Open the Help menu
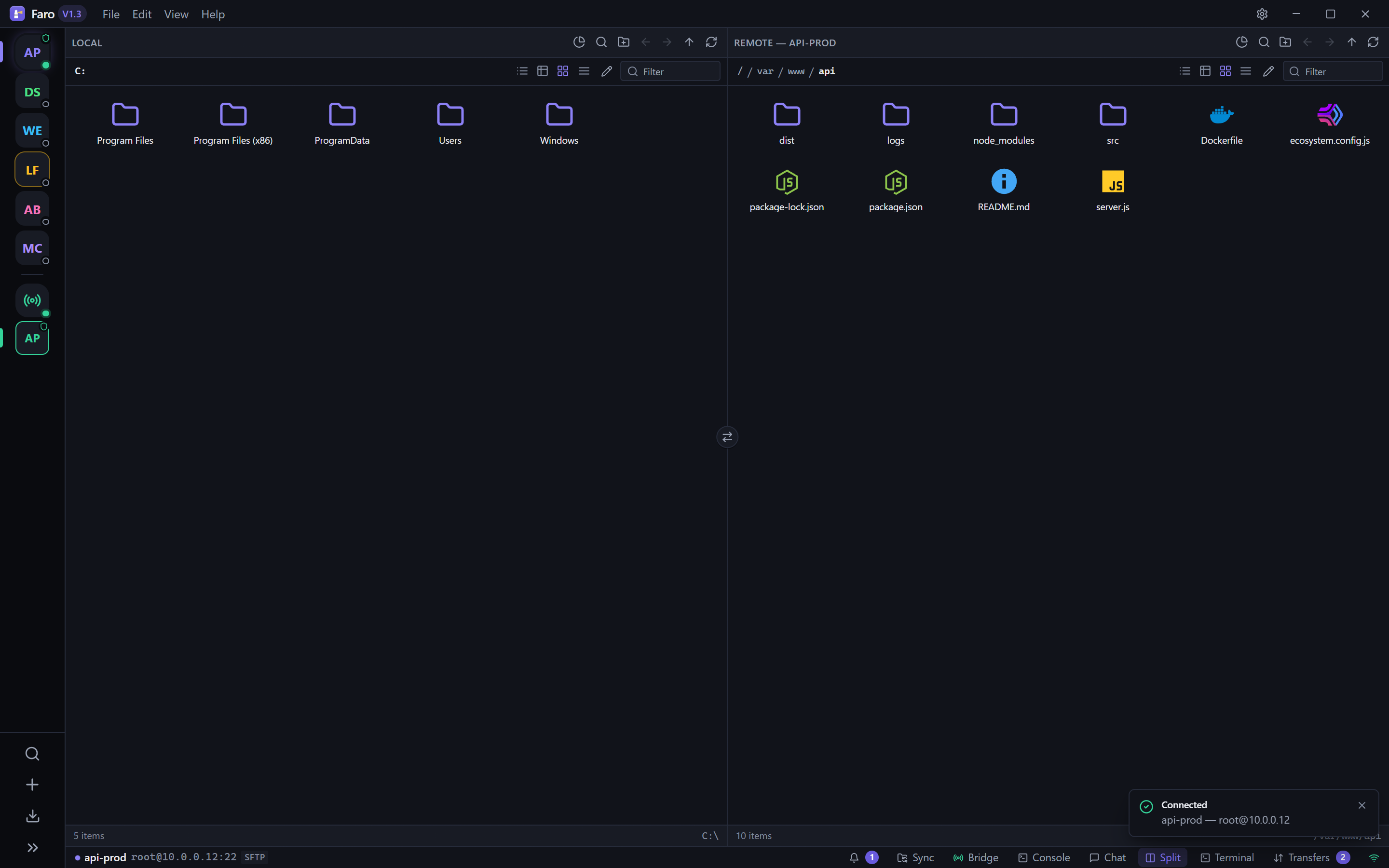 point(213,14)
